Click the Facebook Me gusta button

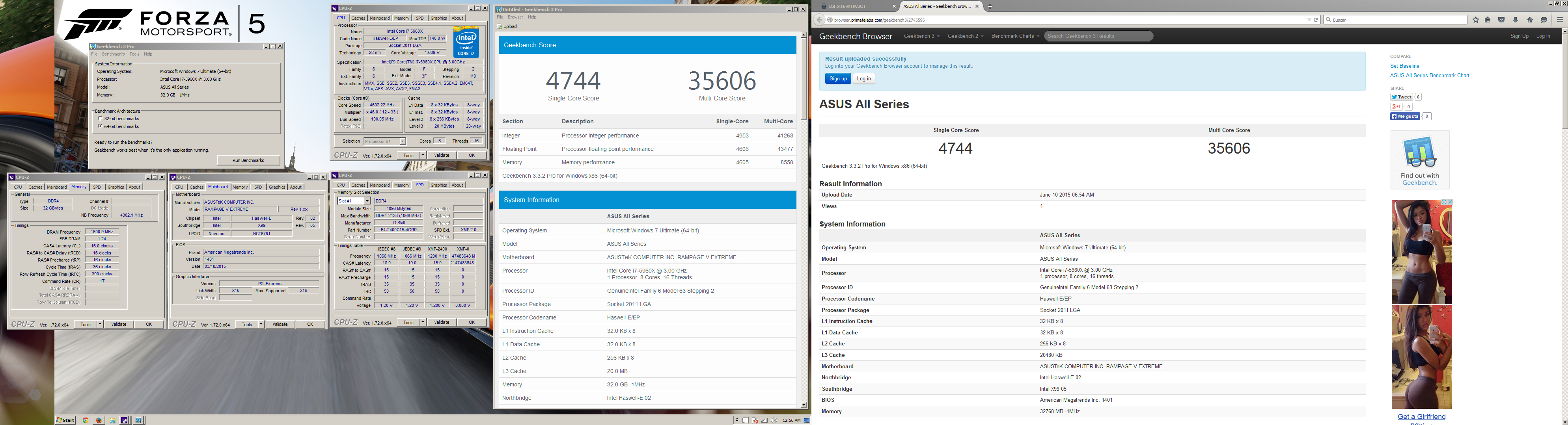[x=1405, y=116]
